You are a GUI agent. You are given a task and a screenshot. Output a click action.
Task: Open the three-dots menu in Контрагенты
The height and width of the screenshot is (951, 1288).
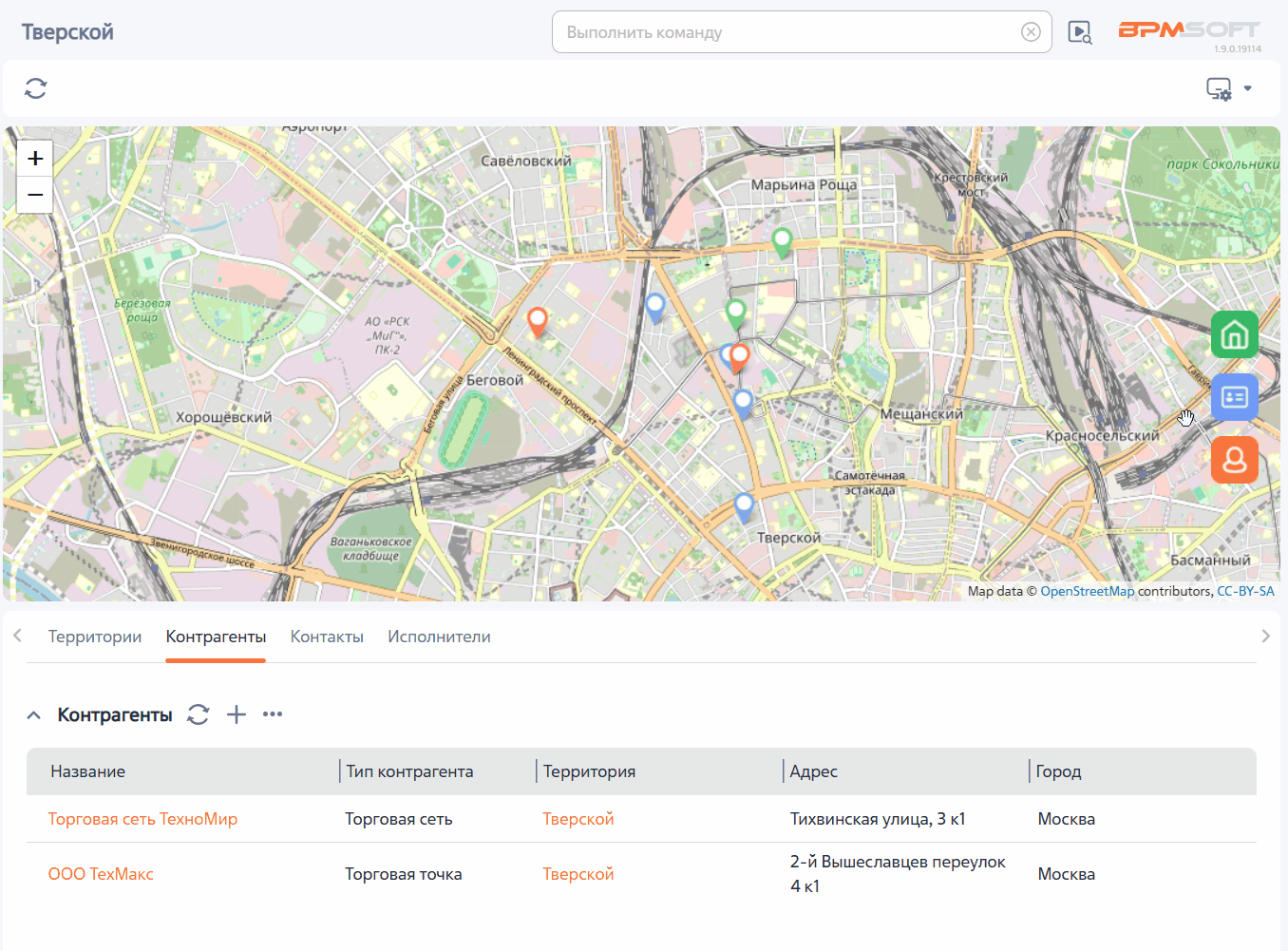pyautogui.click(x=273, y=714)
